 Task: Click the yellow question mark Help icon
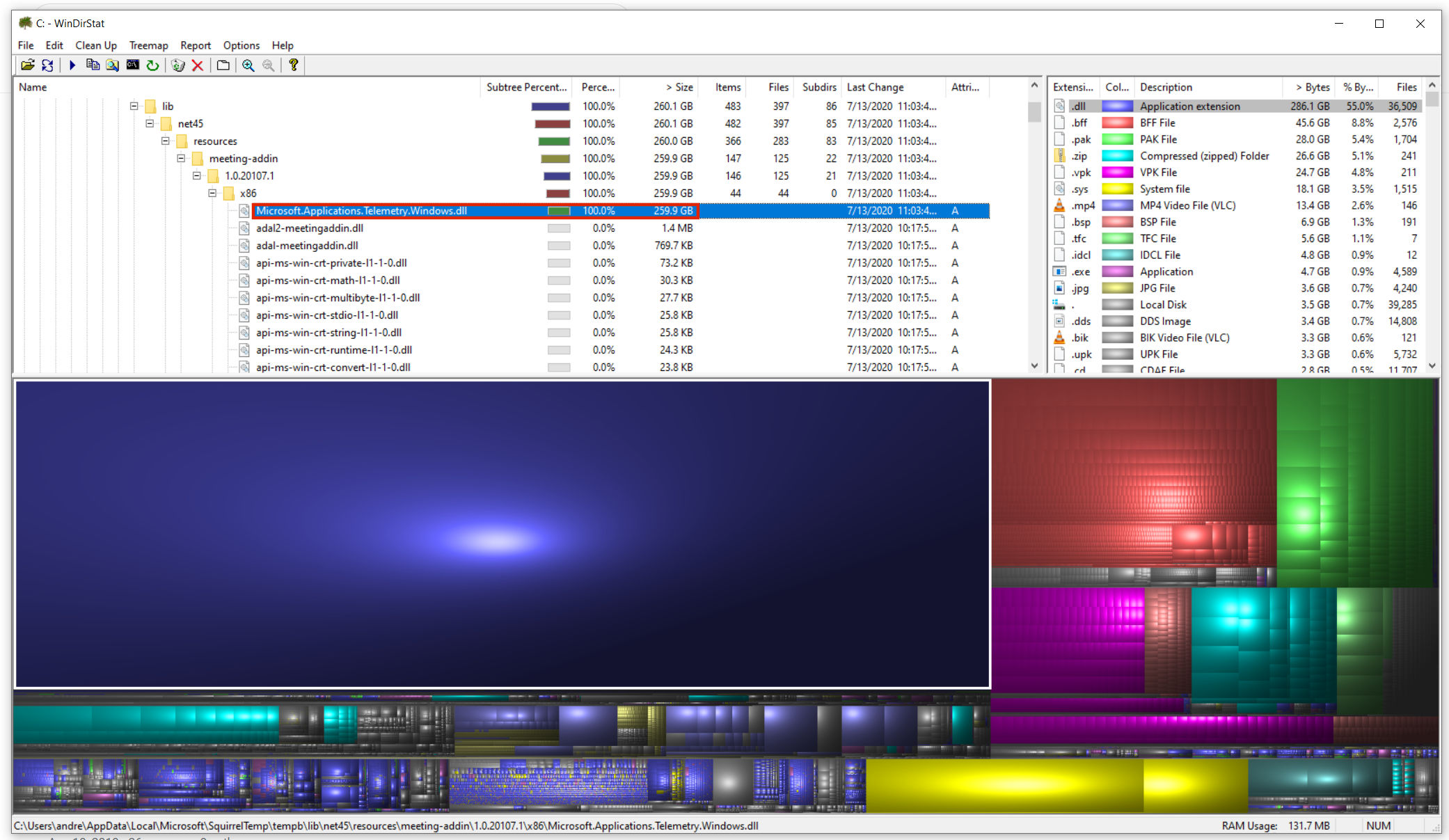coord(294,65)
